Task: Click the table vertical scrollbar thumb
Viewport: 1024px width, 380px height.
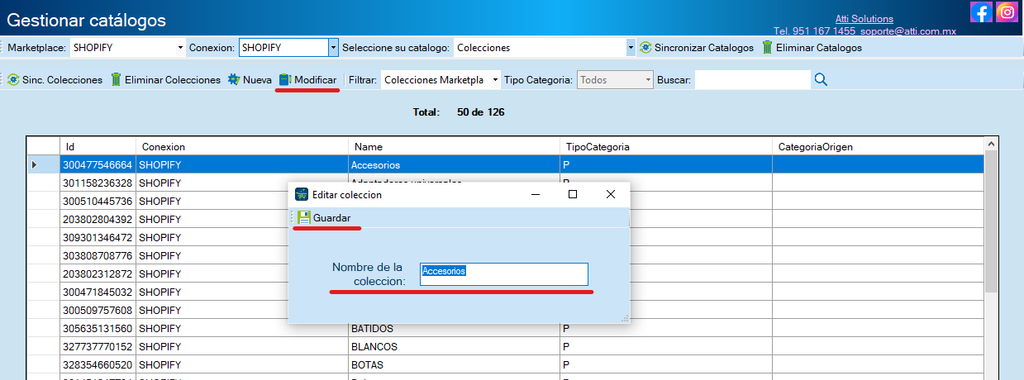Action: tap(991, 222)
